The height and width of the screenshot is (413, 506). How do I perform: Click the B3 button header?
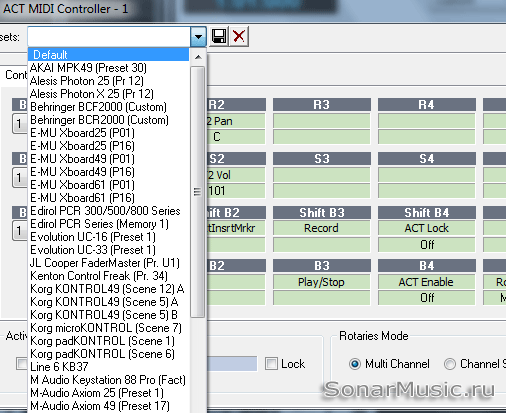coord(322,266)
